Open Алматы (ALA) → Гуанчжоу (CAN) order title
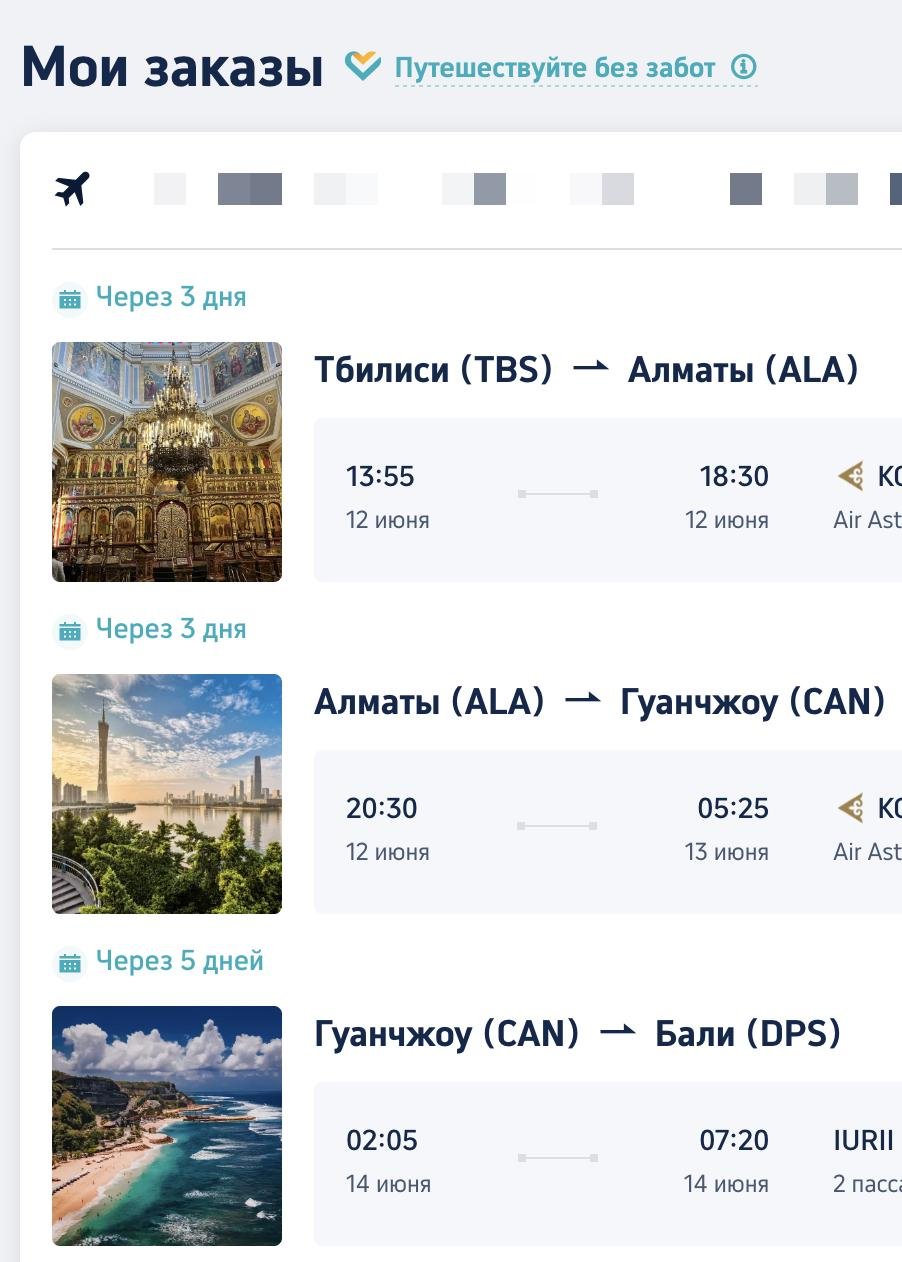This screenshot has width=902, height=1262. 599,702
